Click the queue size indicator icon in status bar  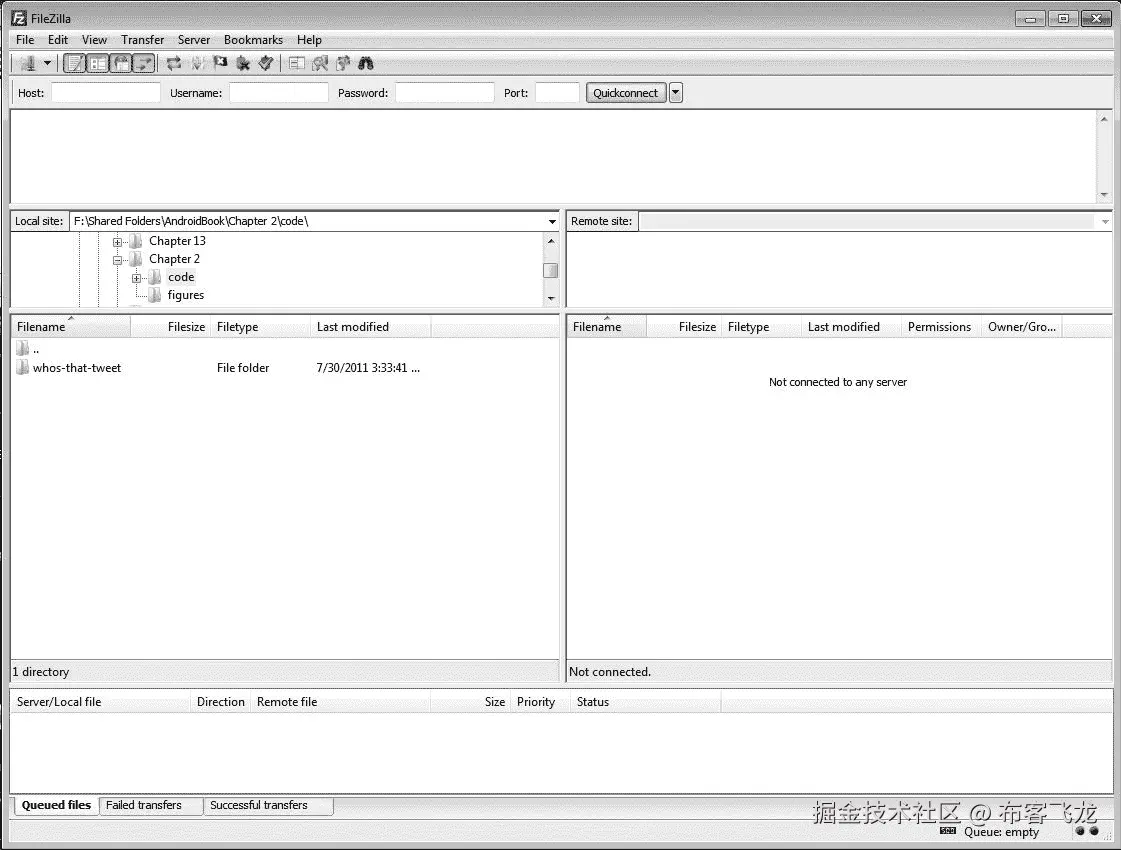(x=948, y=831)
